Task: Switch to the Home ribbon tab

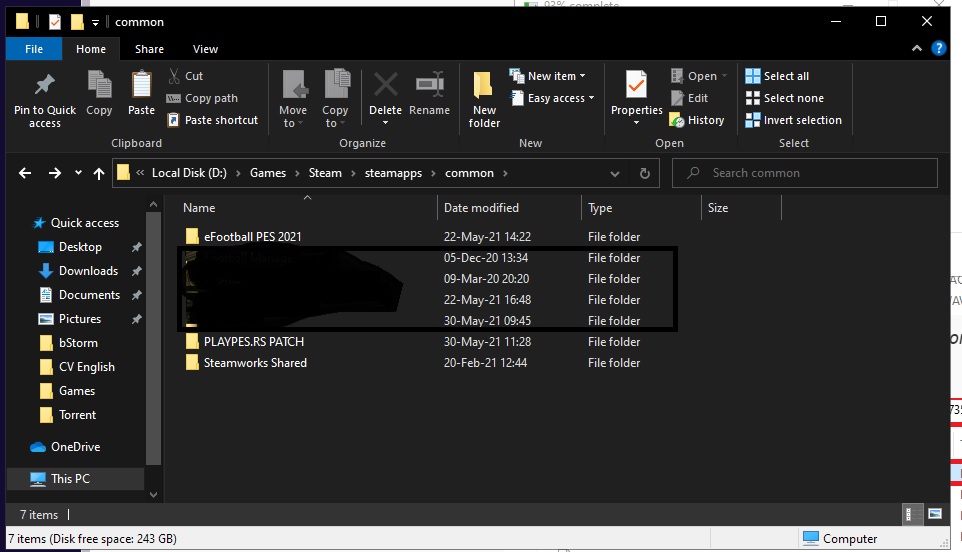Action: (91, 49)
